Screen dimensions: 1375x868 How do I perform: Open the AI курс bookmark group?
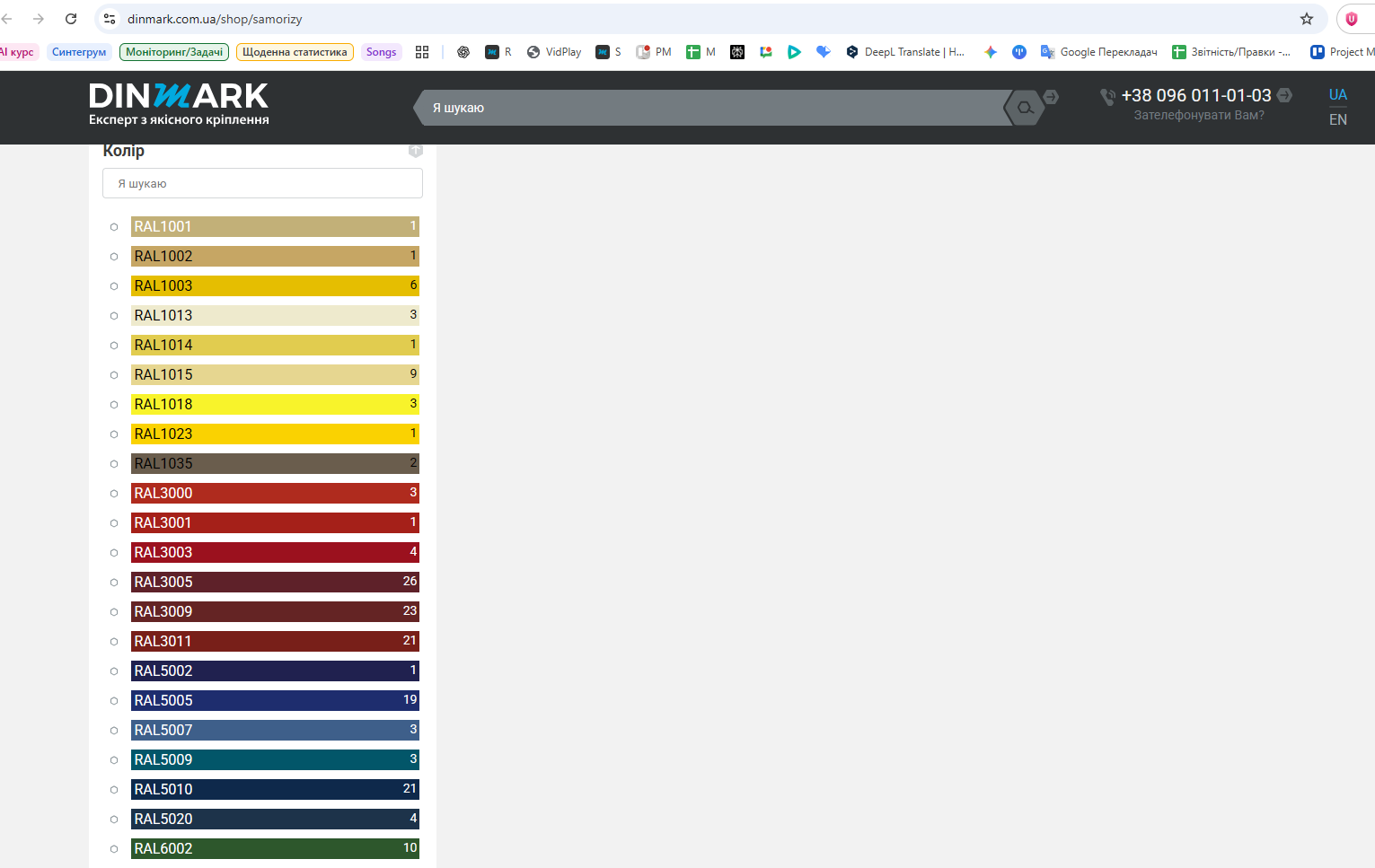coord(17,52)
